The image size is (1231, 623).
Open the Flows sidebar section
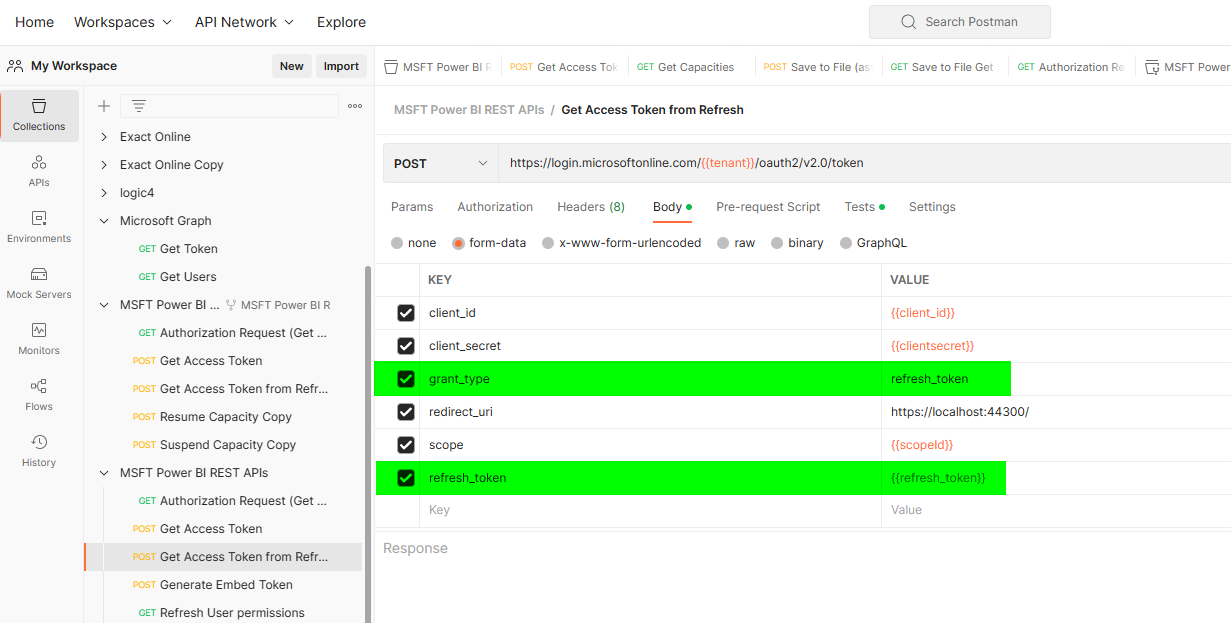(x=39, y=395)
